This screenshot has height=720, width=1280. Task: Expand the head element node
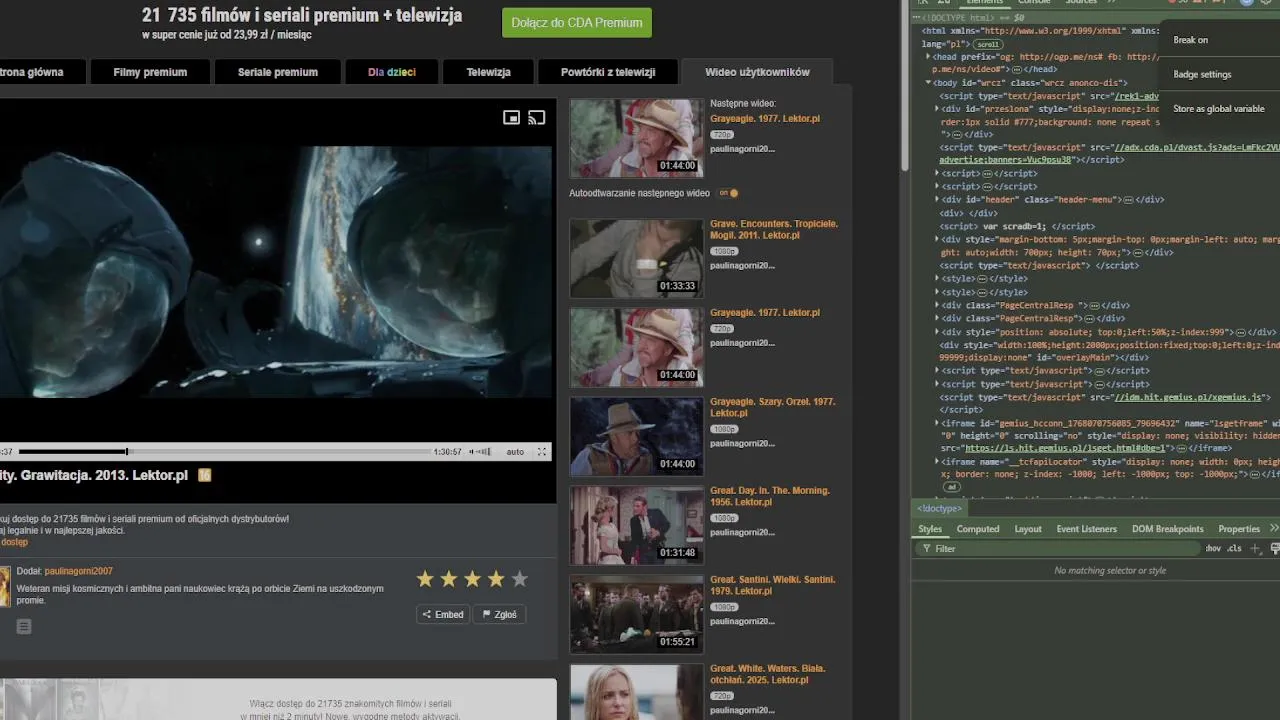click(928, 57)
